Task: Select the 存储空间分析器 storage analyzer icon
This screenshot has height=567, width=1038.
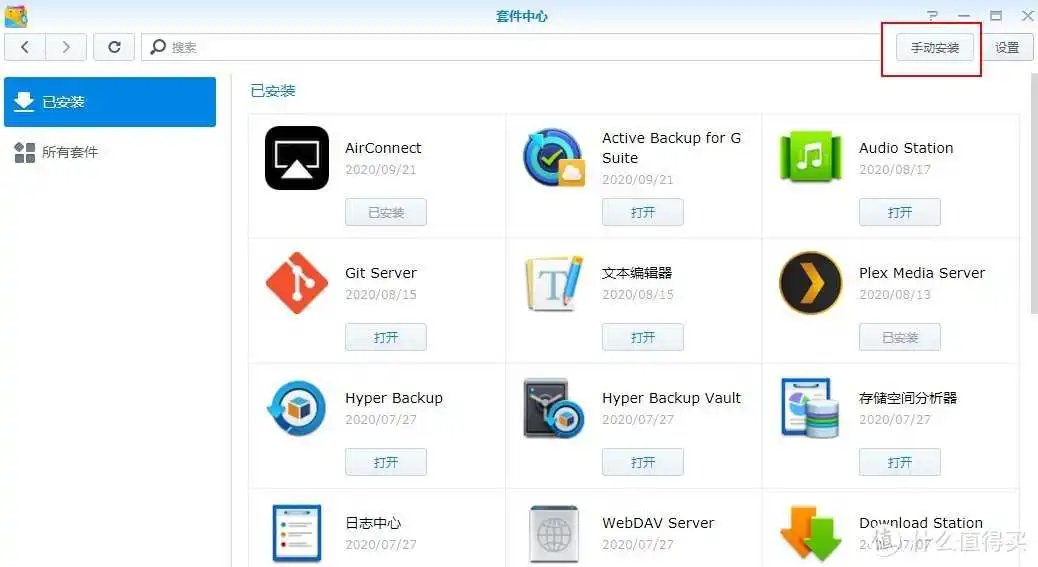Action: pyautogui.click(x=810, y=408)
